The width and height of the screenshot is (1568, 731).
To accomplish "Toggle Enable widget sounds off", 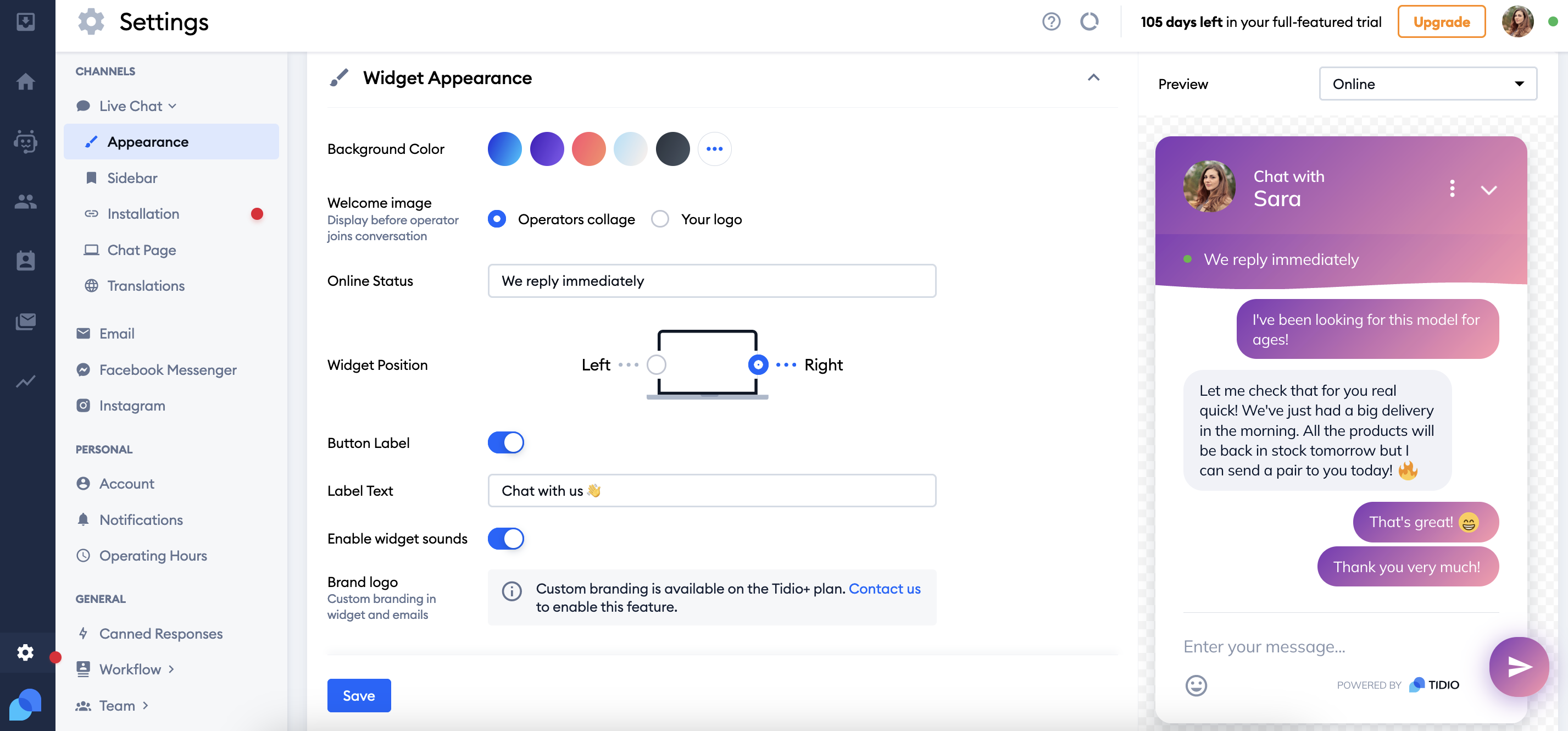I will tap(506, 539).
